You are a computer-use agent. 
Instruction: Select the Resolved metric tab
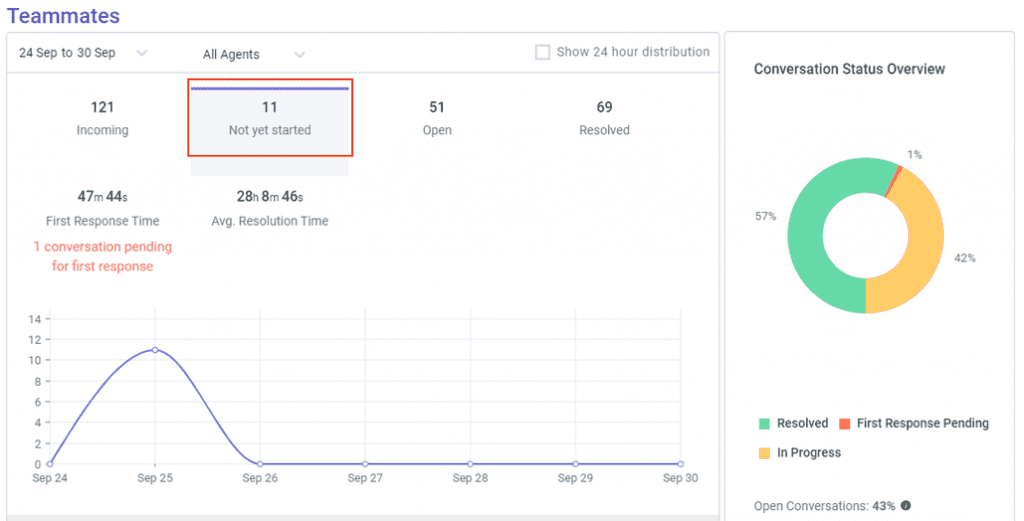point(604,118)
